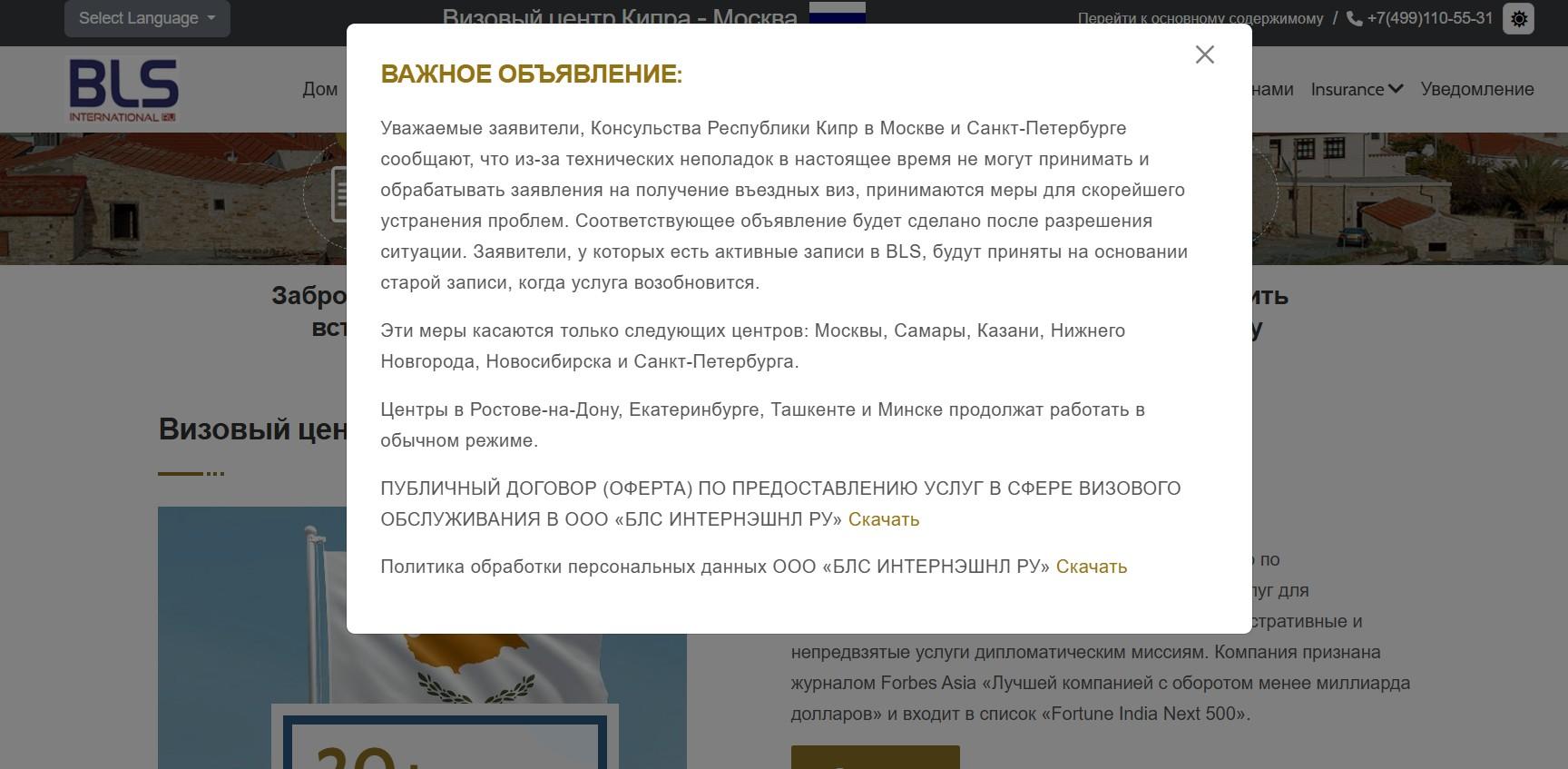Viewport: 1568px width, 769px height.
Task: Download the personal data policy (Скачать)
Action: (1092, 567)
